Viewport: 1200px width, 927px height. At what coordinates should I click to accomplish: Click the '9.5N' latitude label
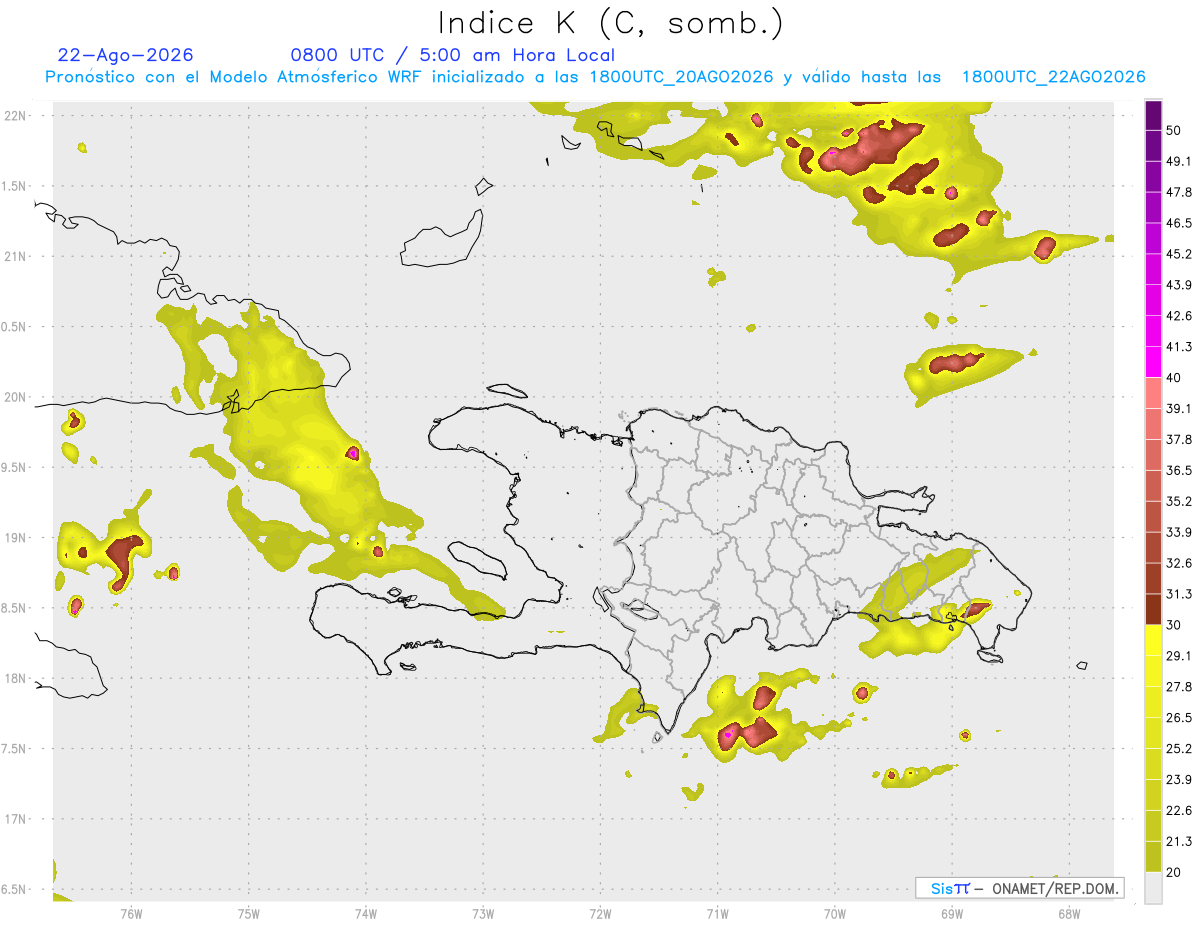click(x=15, y=467)
